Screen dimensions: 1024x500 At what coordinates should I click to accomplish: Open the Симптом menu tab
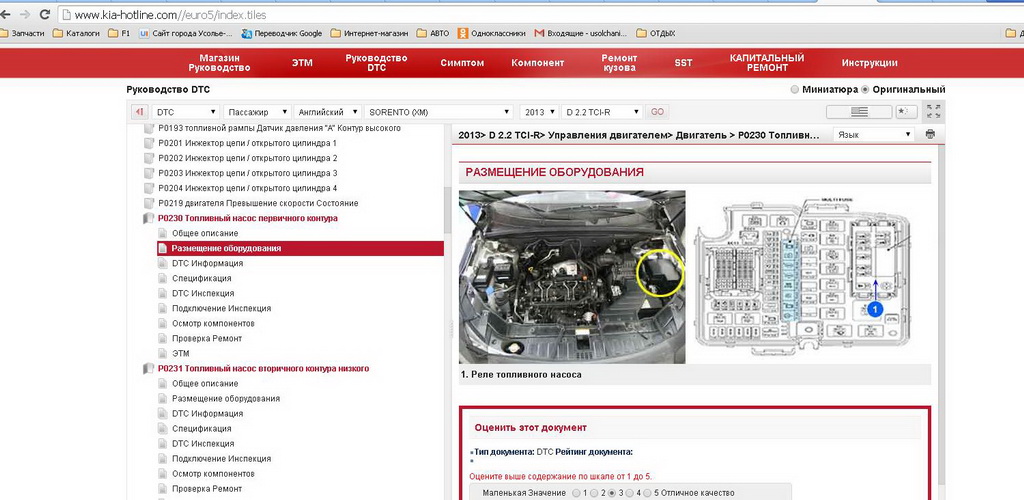click(x=462, y=63)
